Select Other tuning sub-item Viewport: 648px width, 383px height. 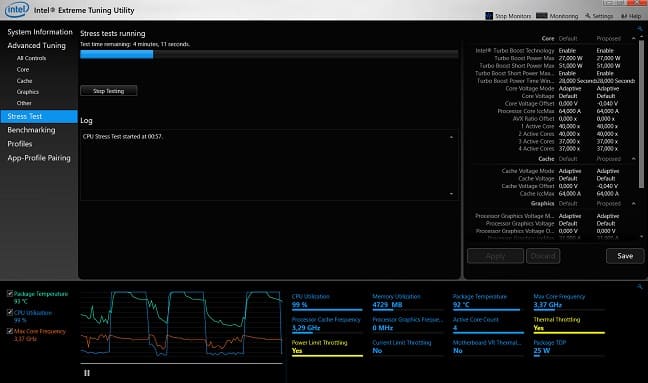tap(24, 103)
